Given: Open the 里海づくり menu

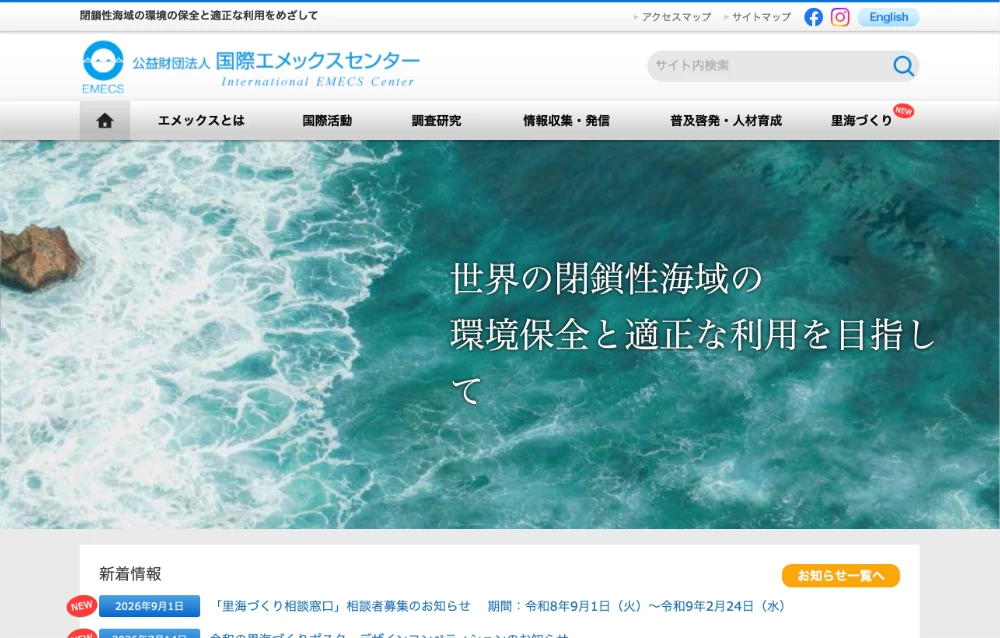Looking at the screenshot, I should coord(862,121).
